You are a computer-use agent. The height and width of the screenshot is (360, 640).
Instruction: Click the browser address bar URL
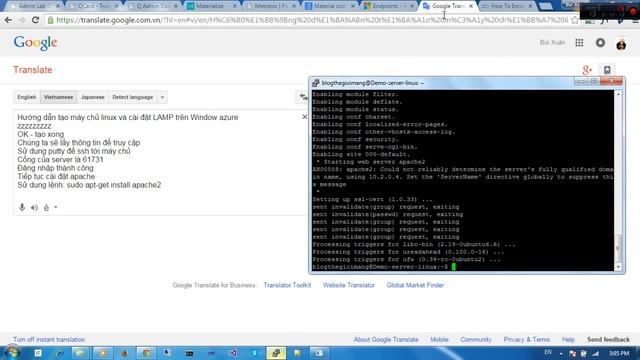[x=312, y=20]
